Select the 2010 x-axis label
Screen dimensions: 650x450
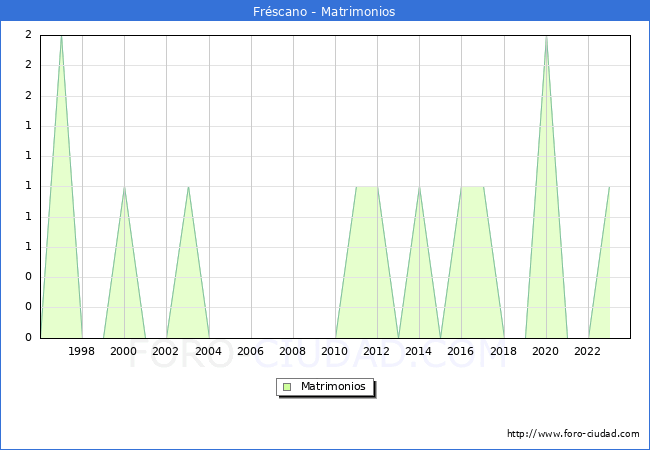[x=334, y=351]
